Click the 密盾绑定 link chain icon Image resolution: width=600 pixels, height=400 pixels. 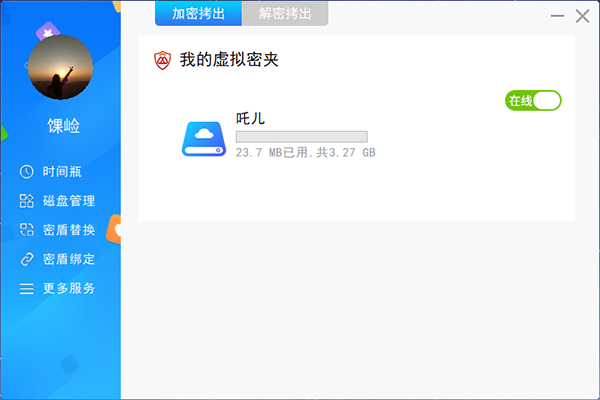point(26,259)
